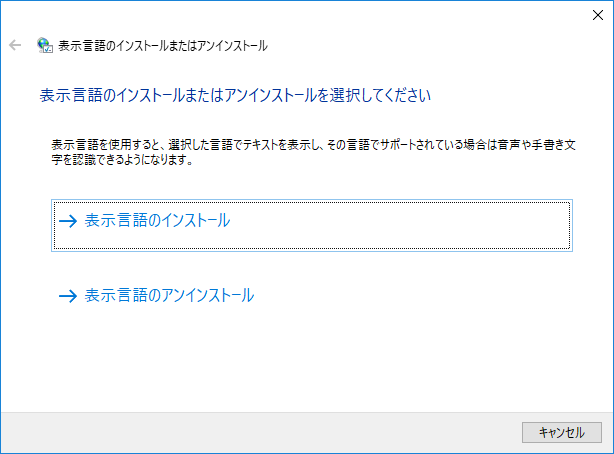Viewport: 614px width, 454px height.
Task: Click the window title text next to the globe
Action: 163,45
